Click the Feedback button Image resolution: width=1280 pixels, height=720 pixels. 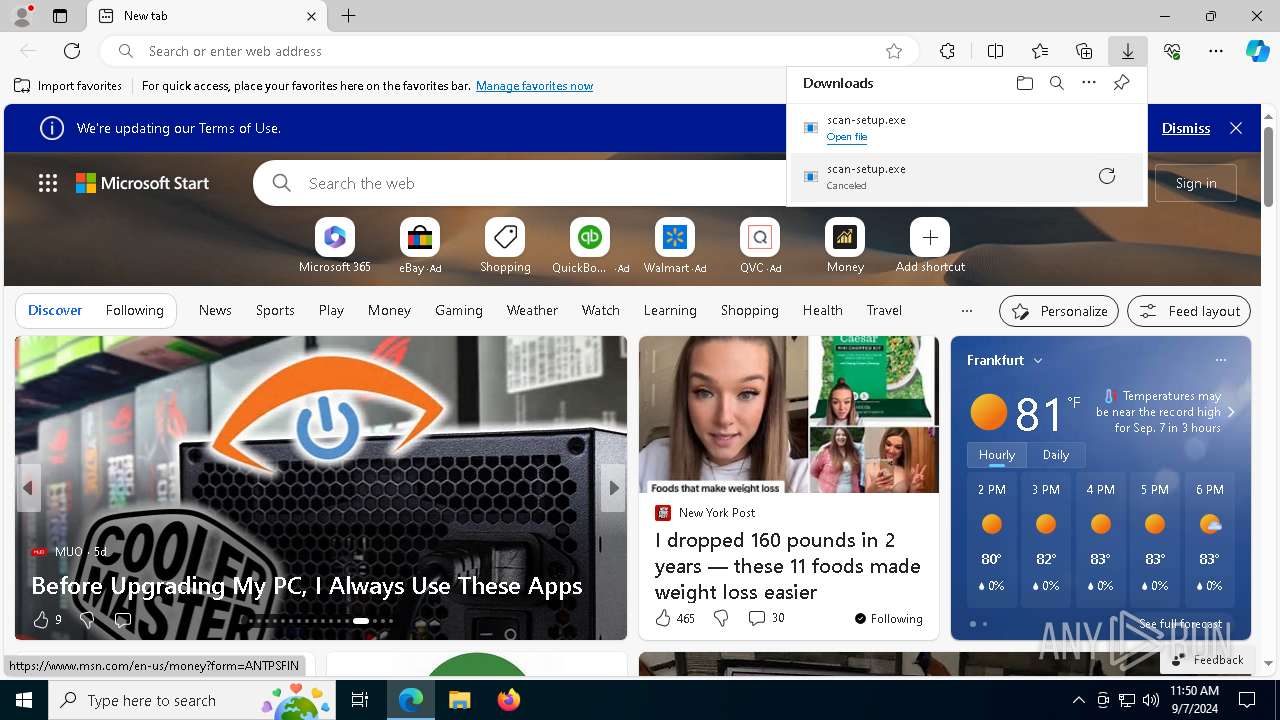[x=1207, y=660]
